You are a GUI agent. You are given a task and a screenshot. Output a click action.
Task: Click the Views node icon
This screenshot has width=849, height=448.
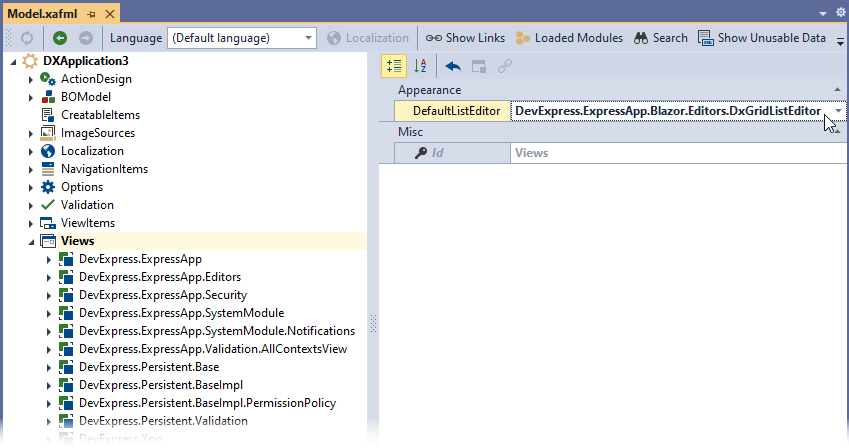[x=48, y=241]
